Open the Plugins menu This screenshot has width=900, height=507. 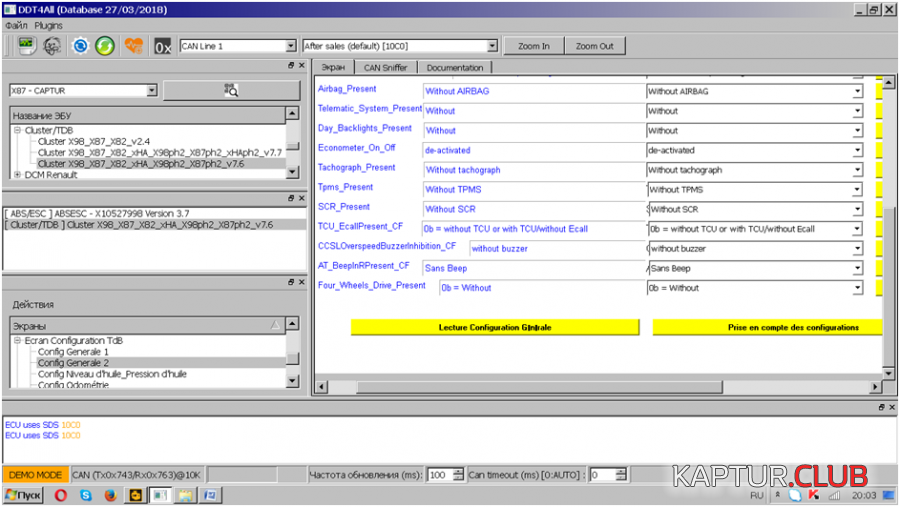tap(48, 23)
